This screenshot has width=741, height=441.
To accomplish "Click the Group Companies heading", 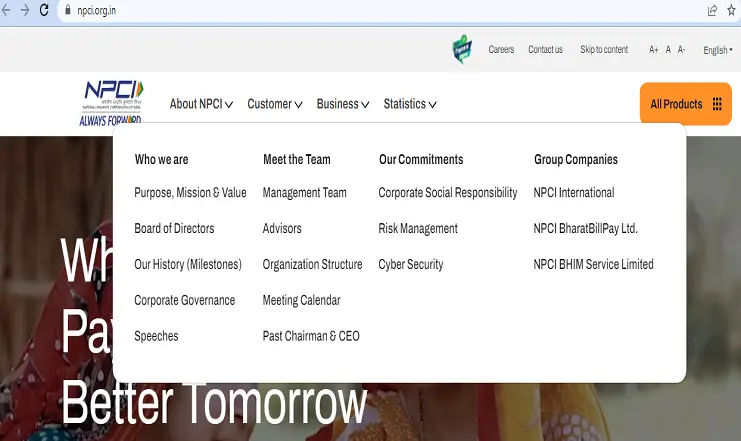I will click(576, 160).
